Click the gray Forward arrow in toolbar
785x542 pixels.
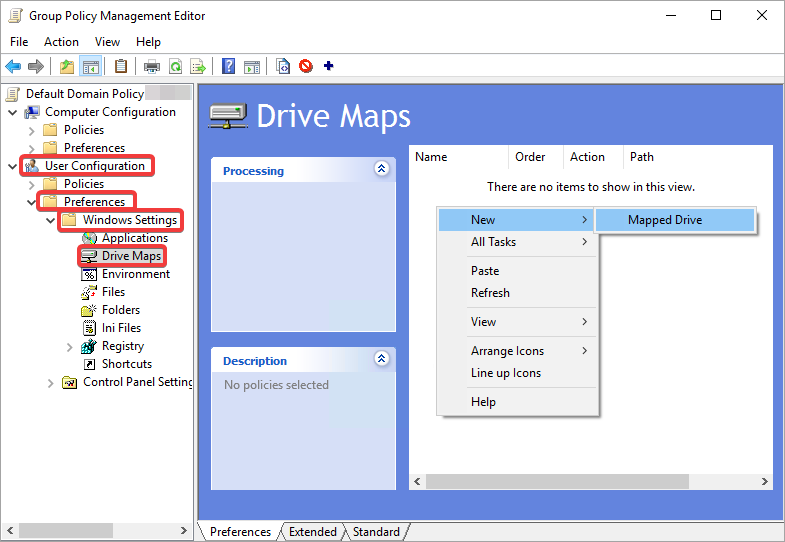(x=36, y=66)
